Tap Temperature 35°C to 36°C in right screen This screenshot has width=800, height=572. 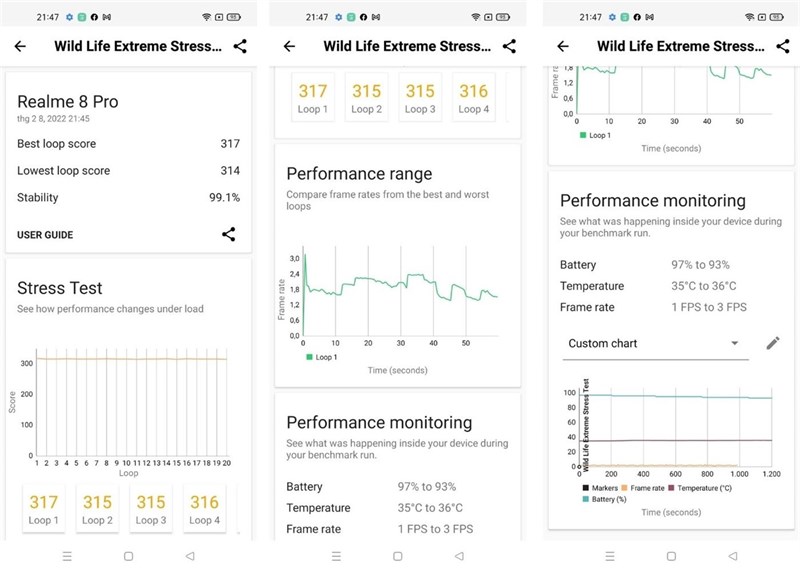[x=648, y=286]
